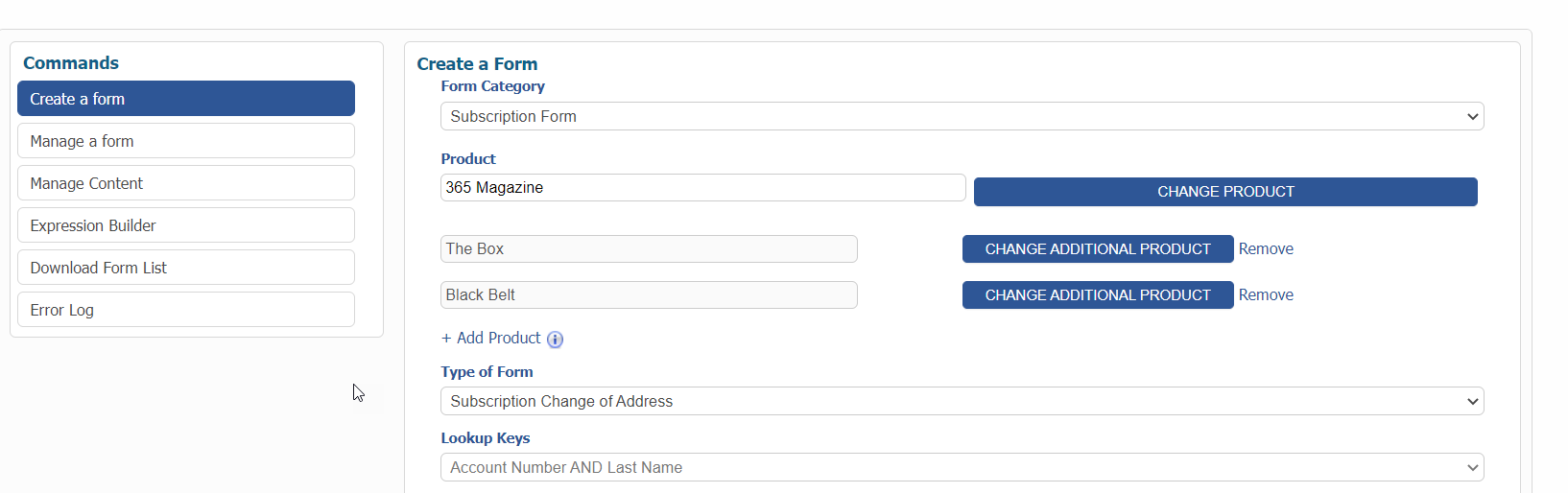
Task: Open the Lookup Keys dropdown
Action: click(x=962, y=467)
